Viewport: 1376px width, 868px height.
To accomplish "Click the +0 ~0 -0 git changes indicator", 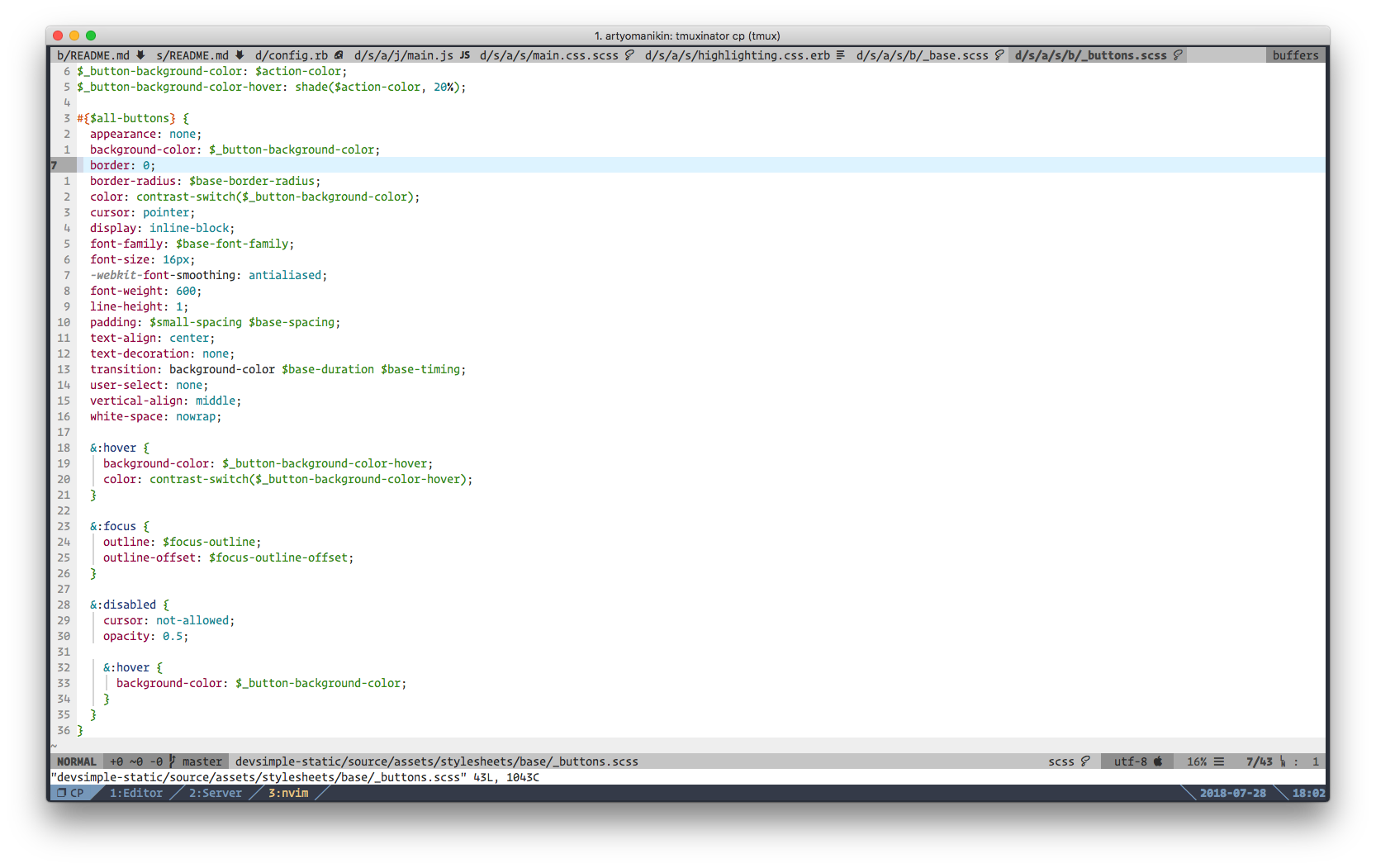I will pos(136,761).
